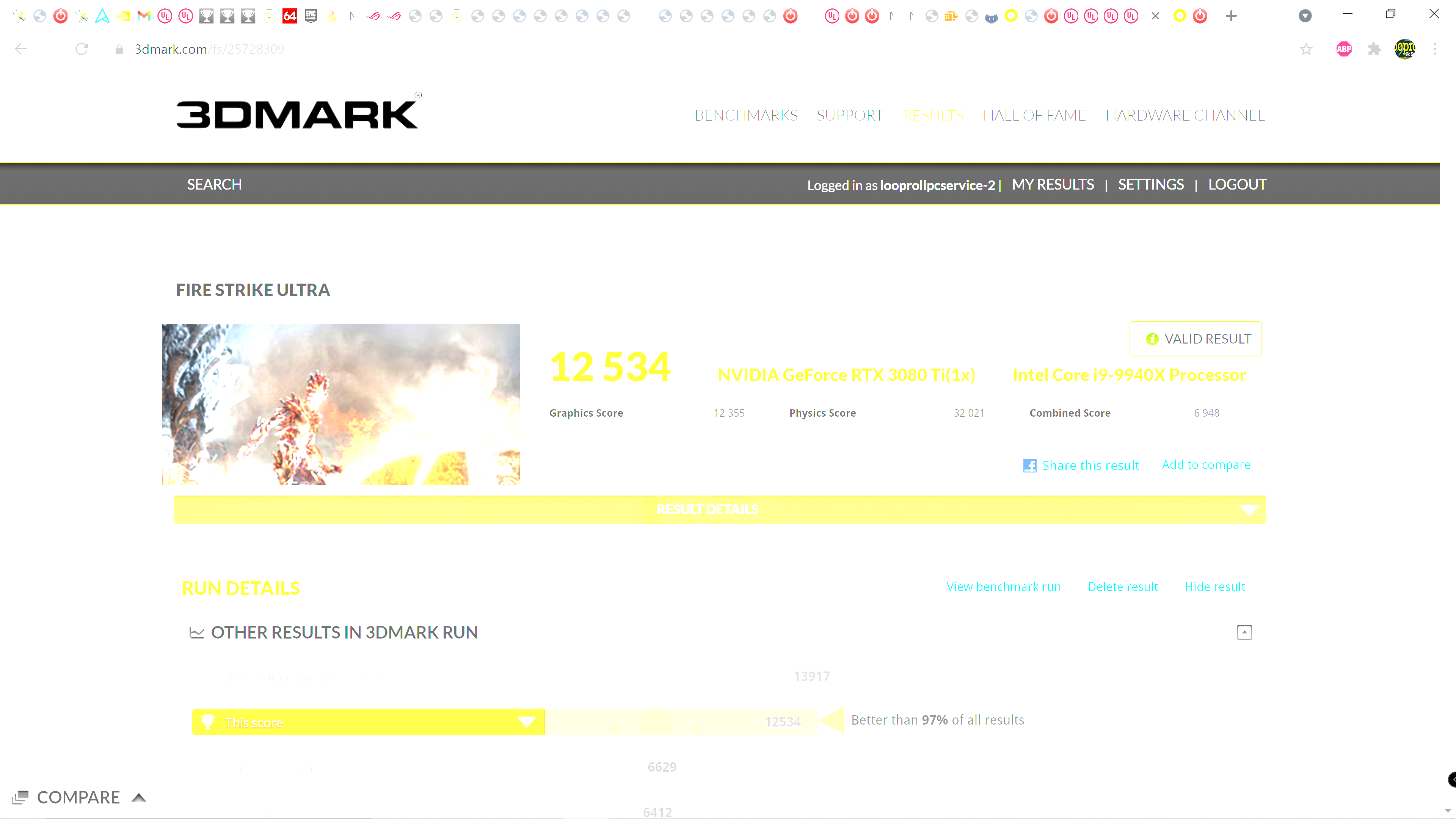Open the Chrome profile avatar
This screenshot has height=819, width=1456.
tap(1404, 49)
